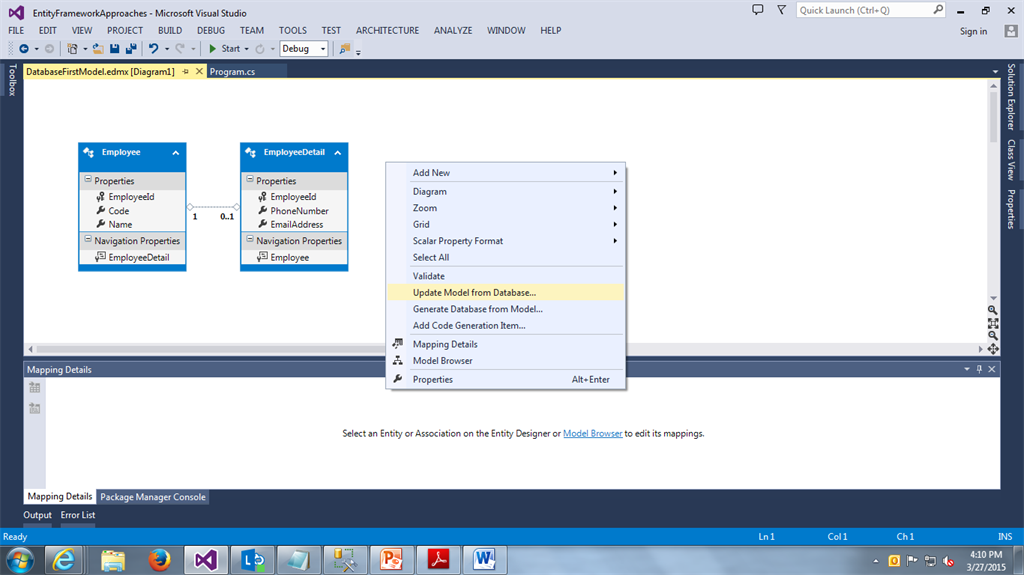
Task: Open the Output tab at the bottom
Action: coord(37,515)
